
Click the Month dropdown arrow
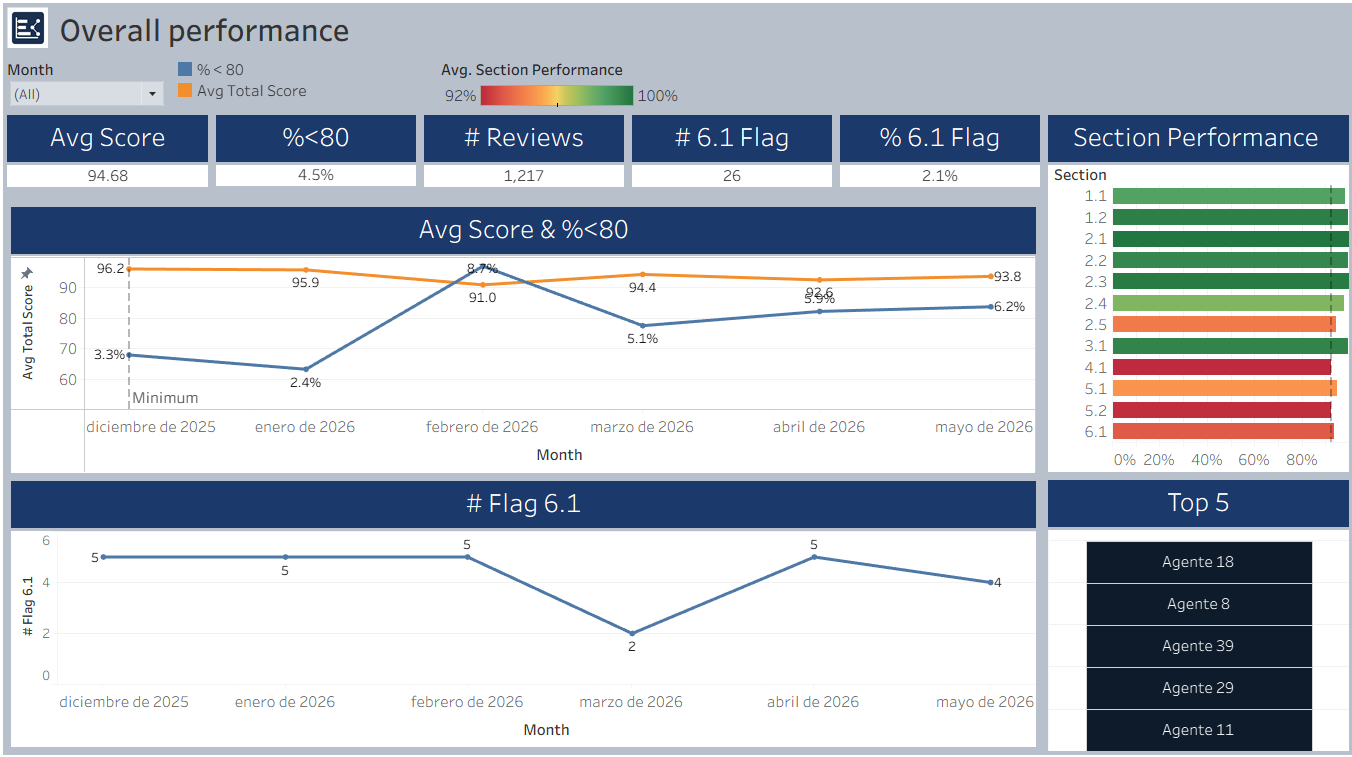pyautogui.click(x=153, y=94)
